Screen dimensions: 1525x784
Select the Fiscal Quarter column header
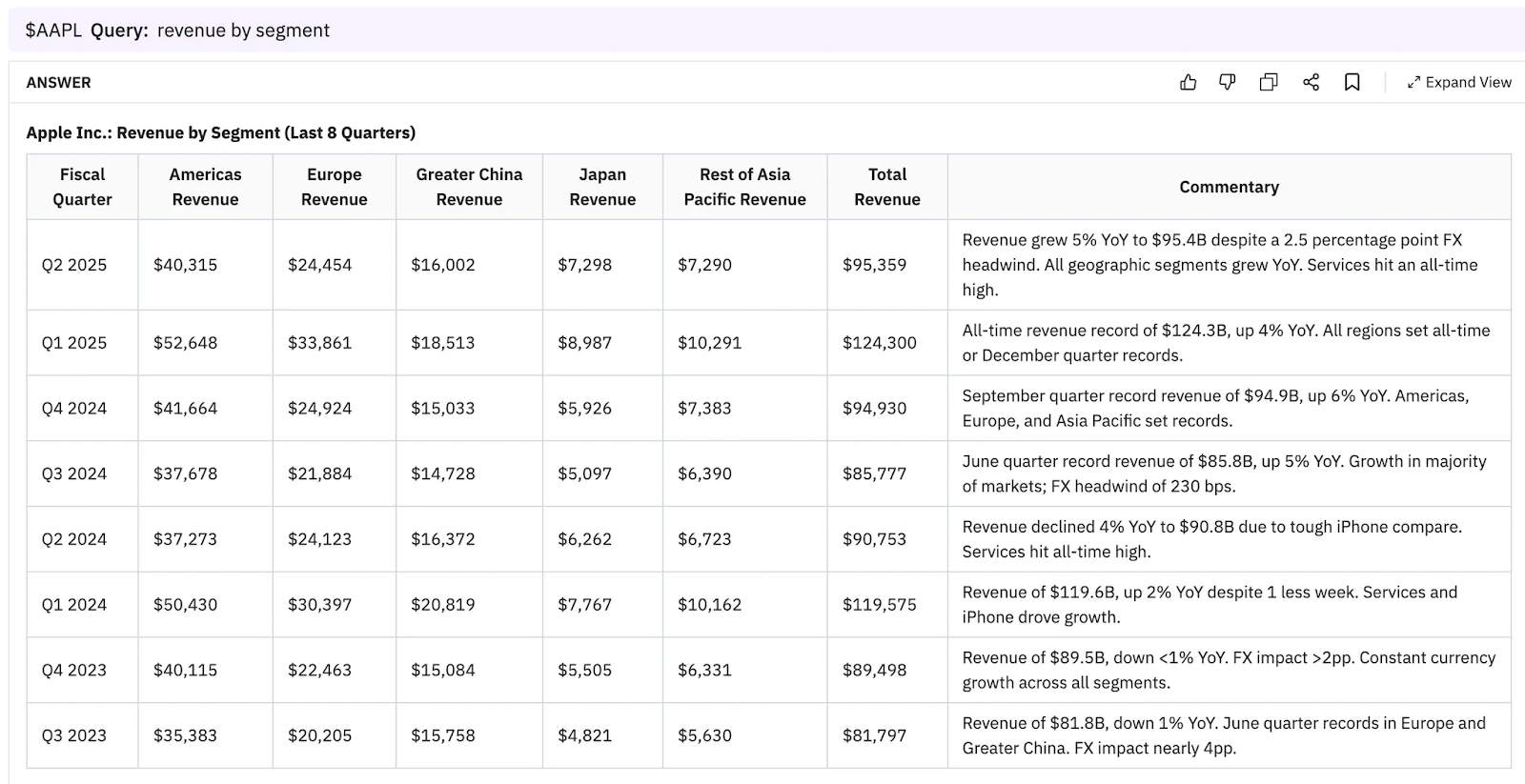[x=82, y=187]
